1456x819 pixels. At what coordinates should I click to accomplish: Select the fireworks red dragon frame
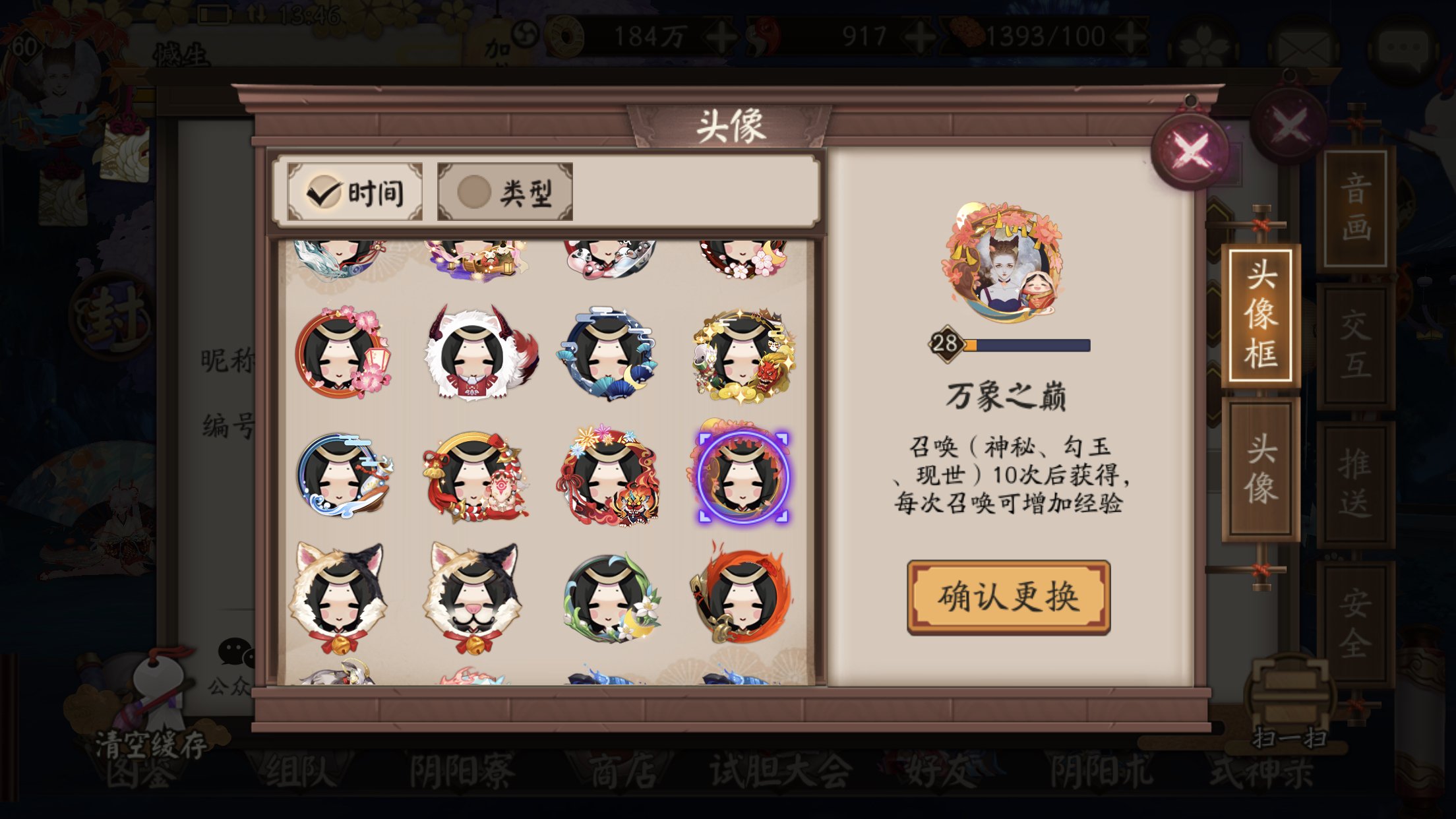[x=608, y=475]
